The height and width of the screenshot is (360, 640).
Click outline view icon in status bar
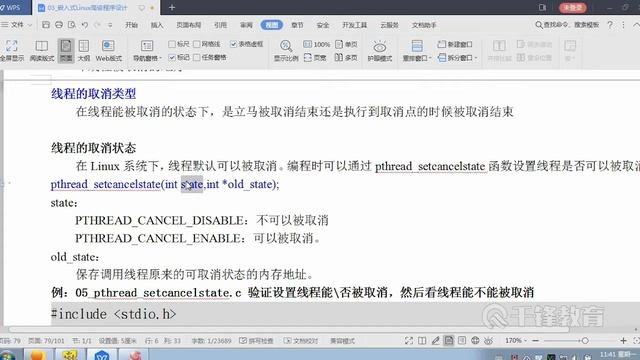[x=462, y=340]
